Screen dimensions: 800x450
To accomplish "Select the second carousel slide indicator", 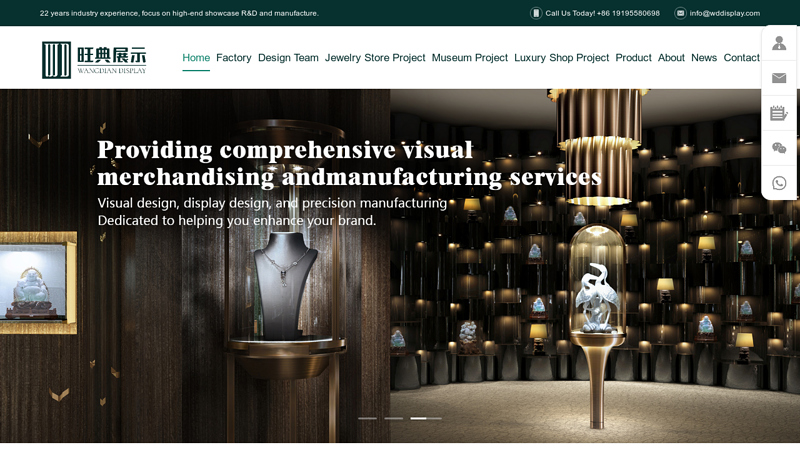I will tap(394, 418).
